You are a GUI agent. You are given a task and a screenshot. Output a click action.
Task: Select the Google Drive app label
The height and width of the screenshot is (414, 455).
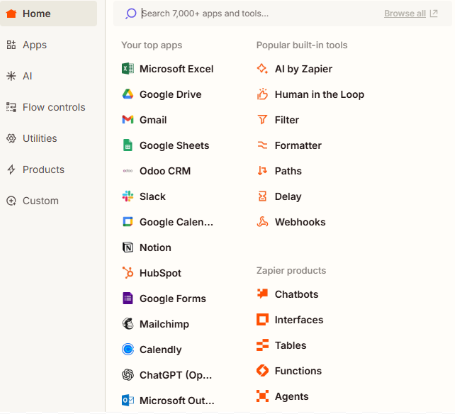point(170,94)
